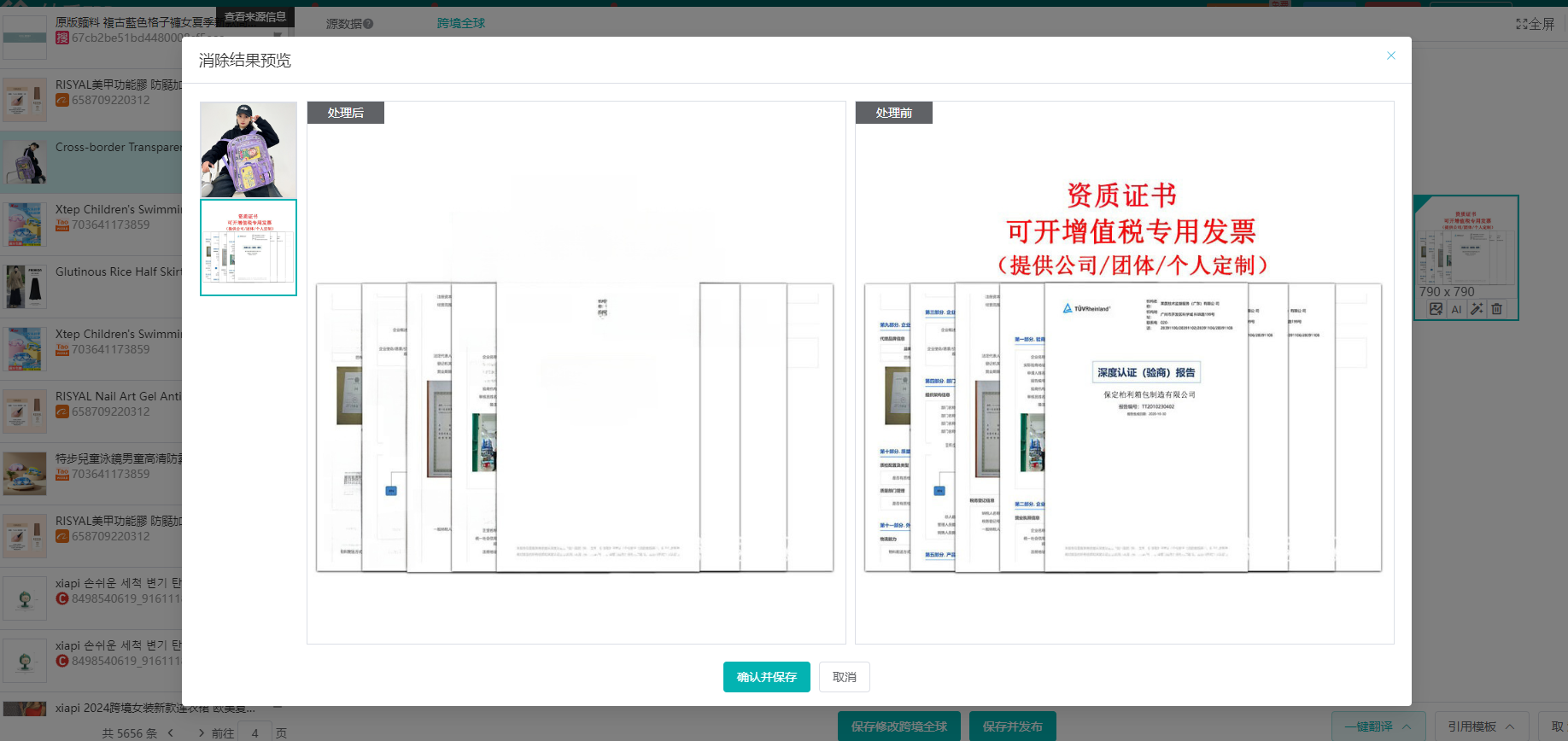Viewport: 1568px width, 741px height.
Task: Click 保存并发布 button
Action: pos(1012,726)
